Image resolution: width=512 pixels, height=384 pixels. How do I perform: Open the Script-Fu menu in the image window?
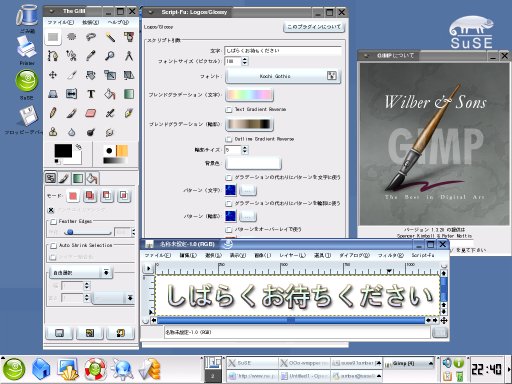click(x=423, y=255)
